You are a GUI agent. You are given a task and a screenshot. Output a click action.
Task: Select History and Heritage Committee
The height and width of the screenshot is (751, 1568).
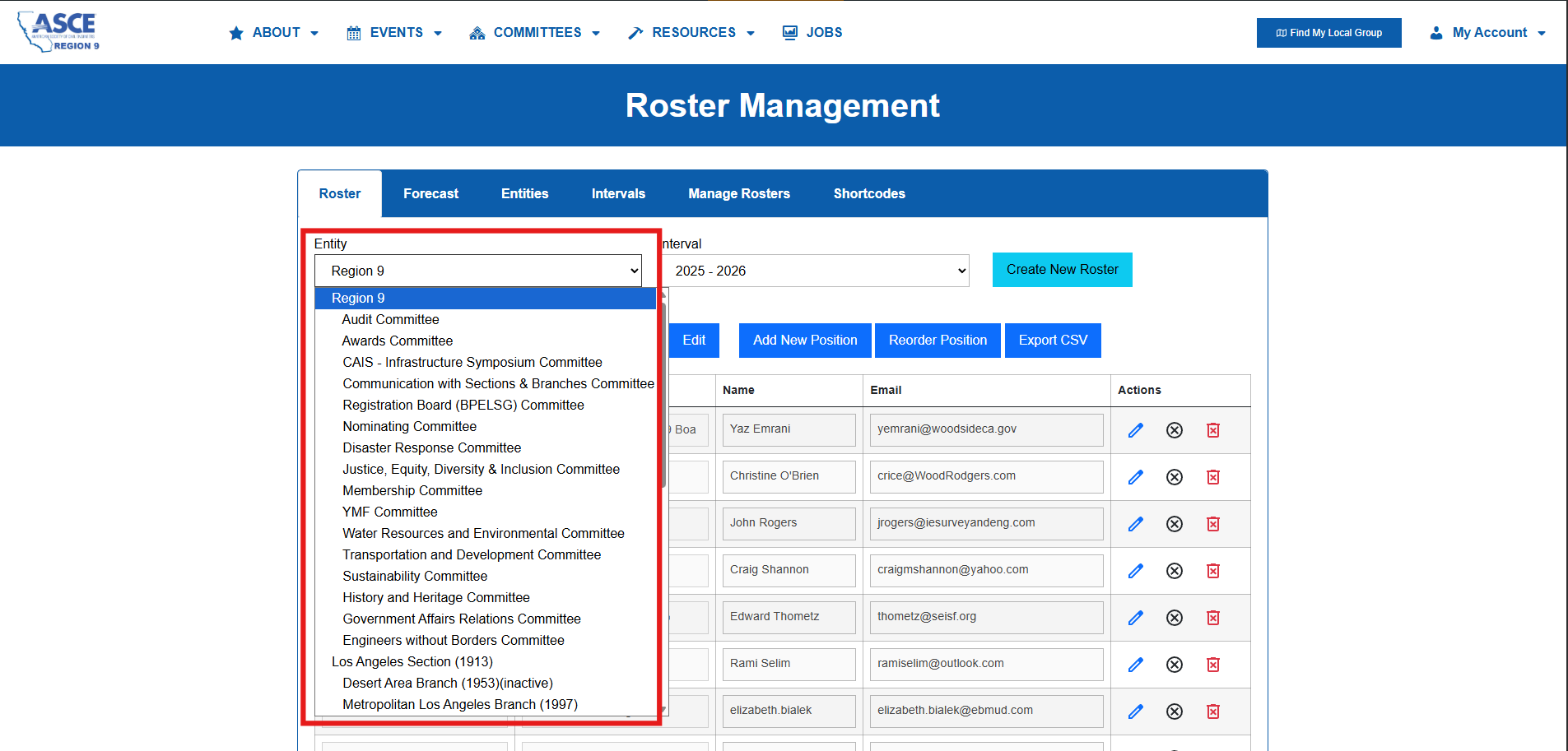pos(486,597)
